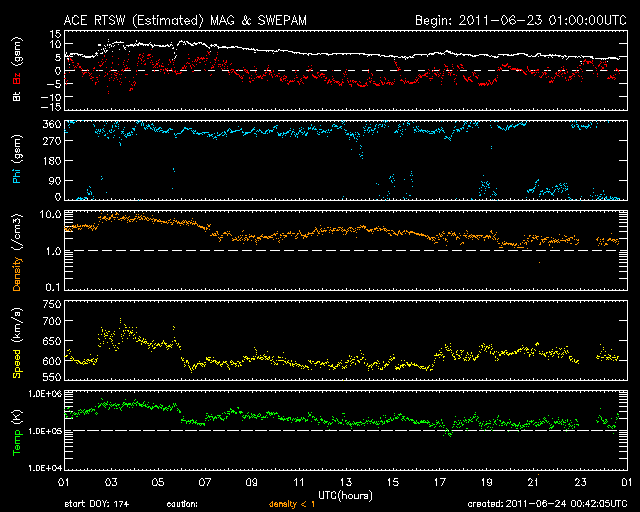
Task: Click the 13 hour tick on time axis
Action: 345,483
